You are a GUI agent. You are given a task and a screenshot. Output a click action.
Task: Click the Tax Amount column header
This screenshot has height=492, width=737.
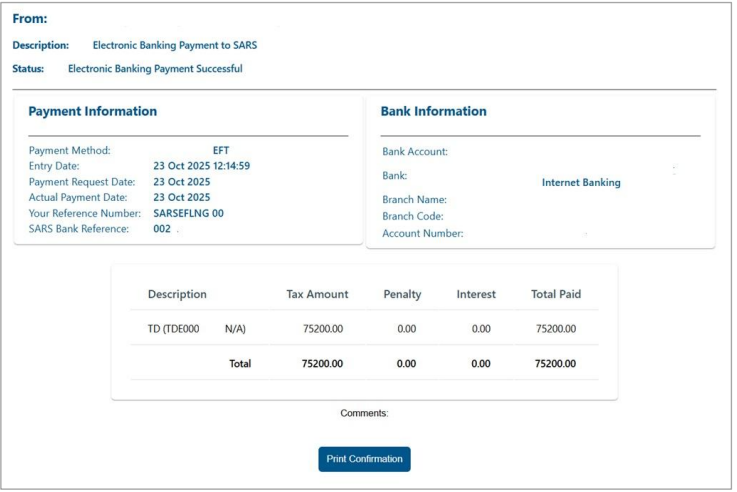(317, 294)
